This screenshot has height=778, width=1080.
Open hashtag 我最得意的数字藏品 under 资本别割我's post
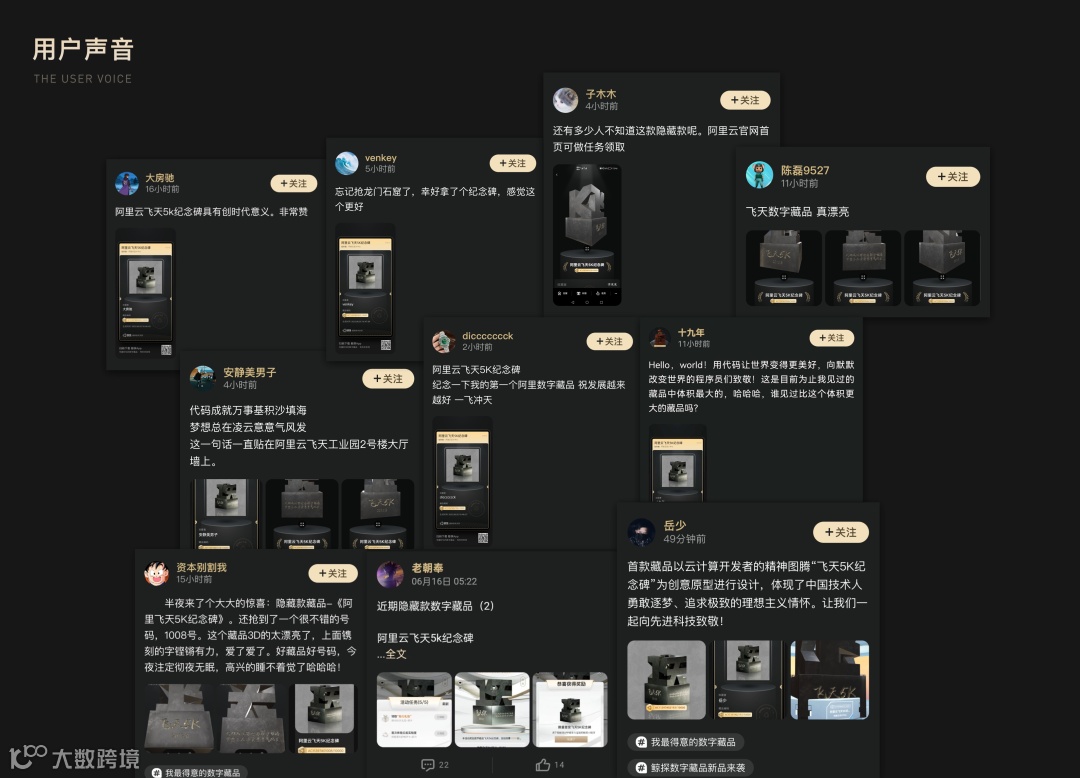[196, 772]
